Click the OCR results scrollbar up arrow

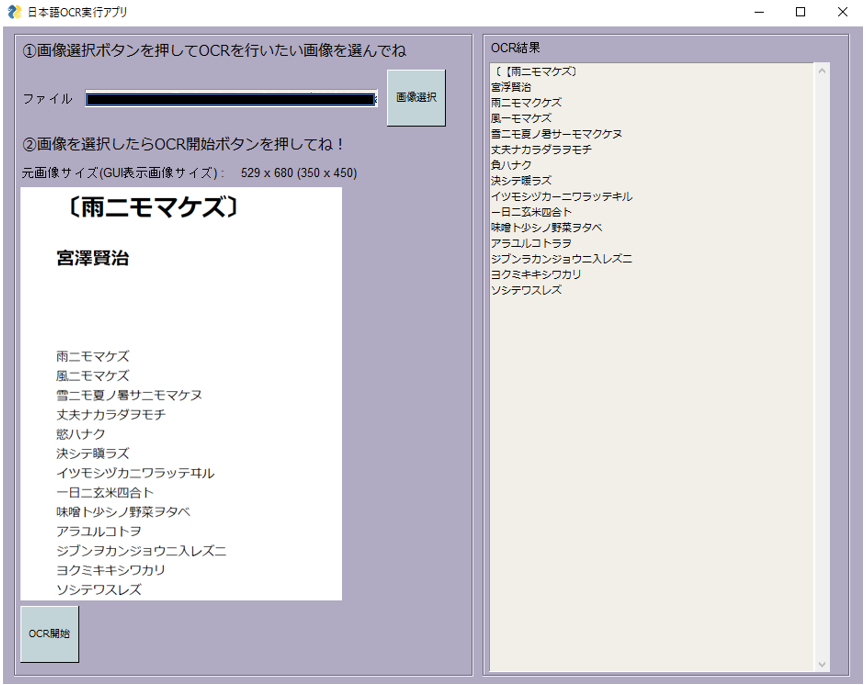[822, 71]
